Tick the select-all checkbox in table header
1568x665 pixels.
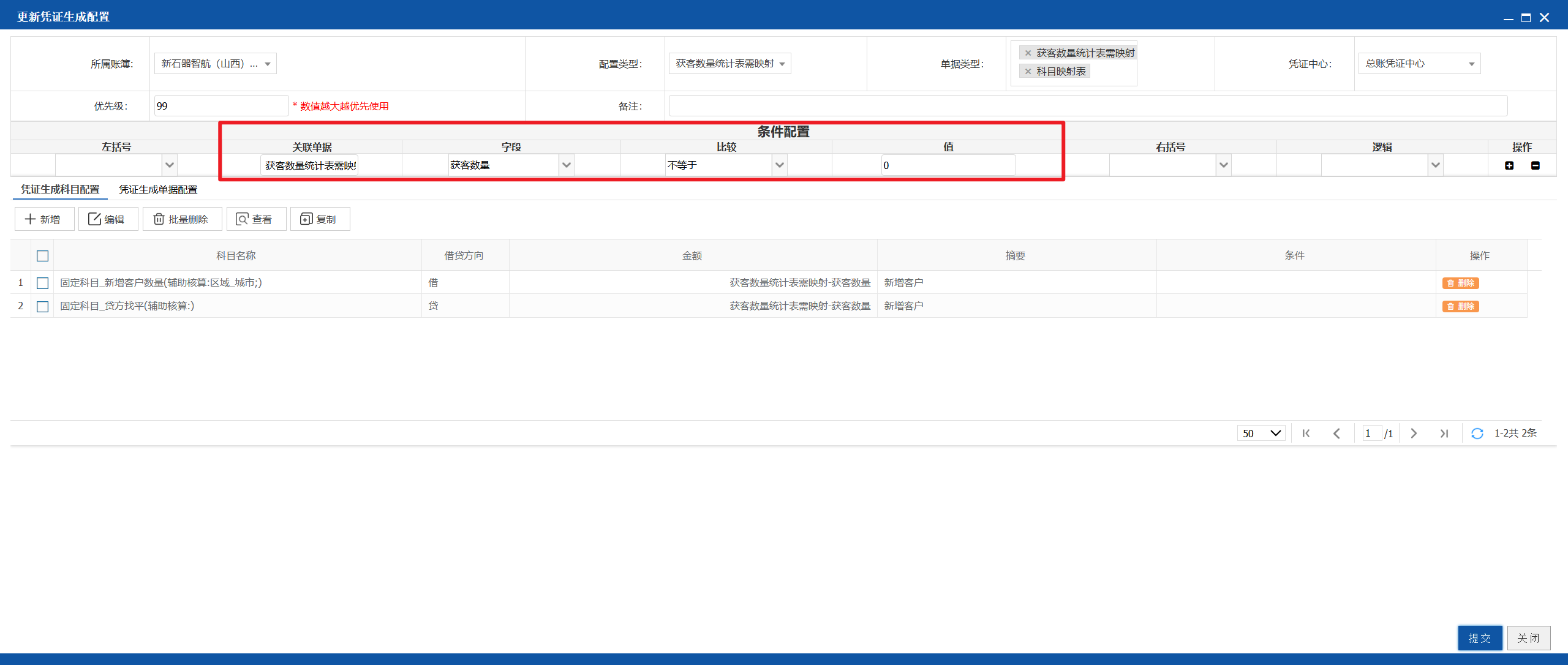(x=42, y=256)
